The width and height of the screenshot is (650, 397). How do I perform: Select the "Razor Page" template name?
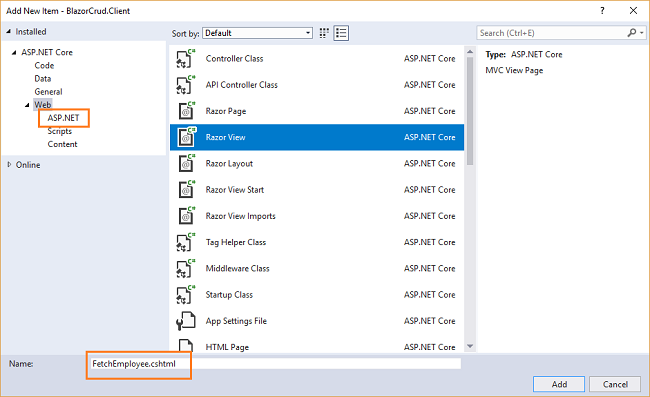tap(226, 111)
